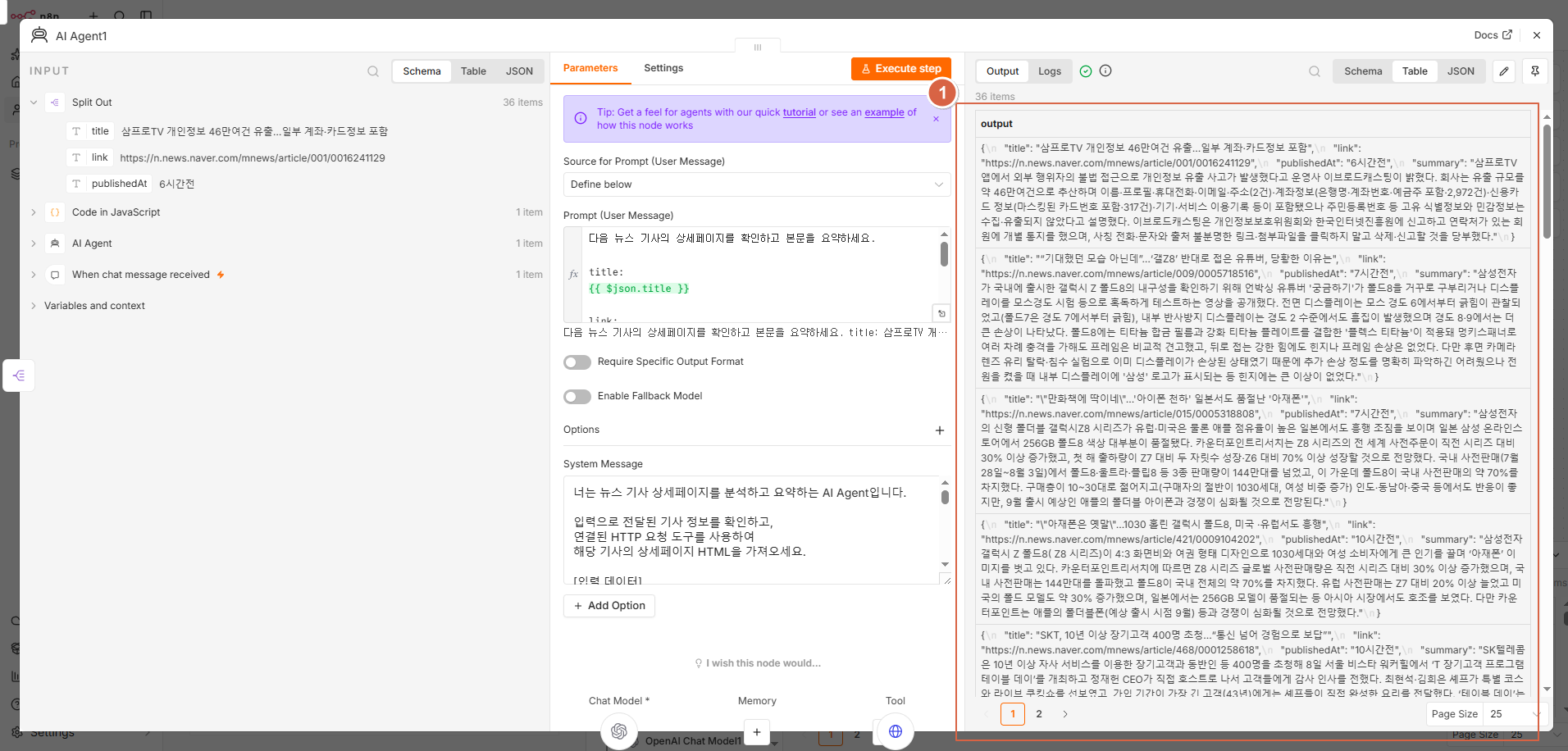Switch to Settings tab
This screenshot has height=751, width=1568.
663,68
